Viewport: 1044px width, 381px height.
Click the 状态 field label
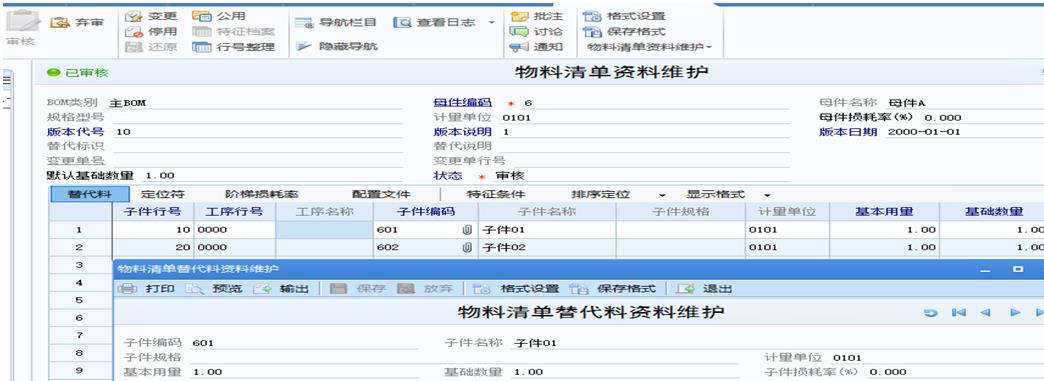[448, 175]
